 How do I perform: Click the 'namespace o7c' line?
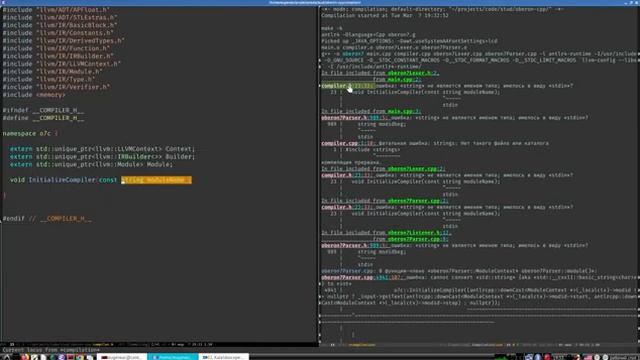click(x=30, y=133)
